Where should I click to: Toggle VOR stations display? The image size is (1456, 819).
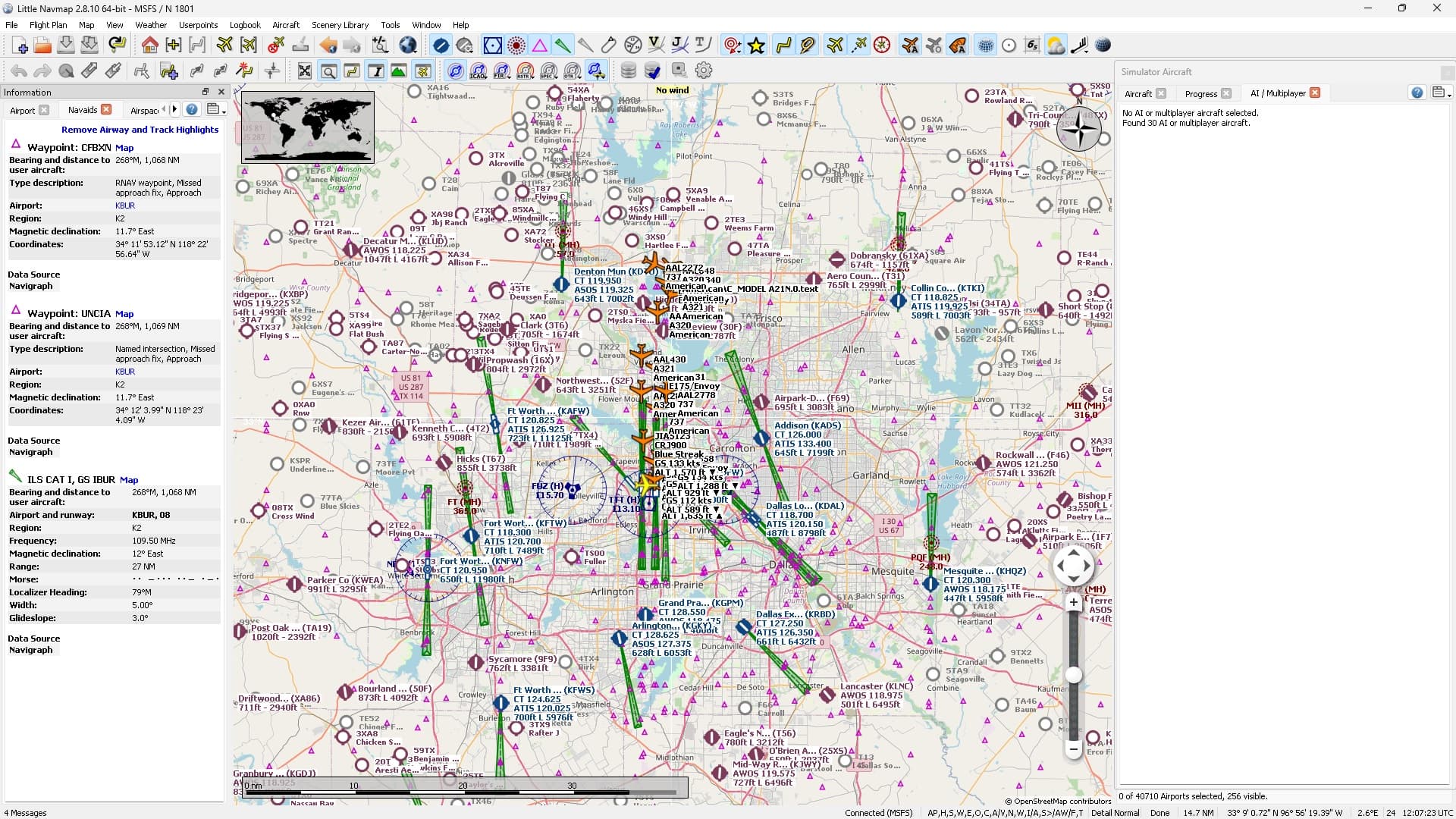click(x=492, y=45)
